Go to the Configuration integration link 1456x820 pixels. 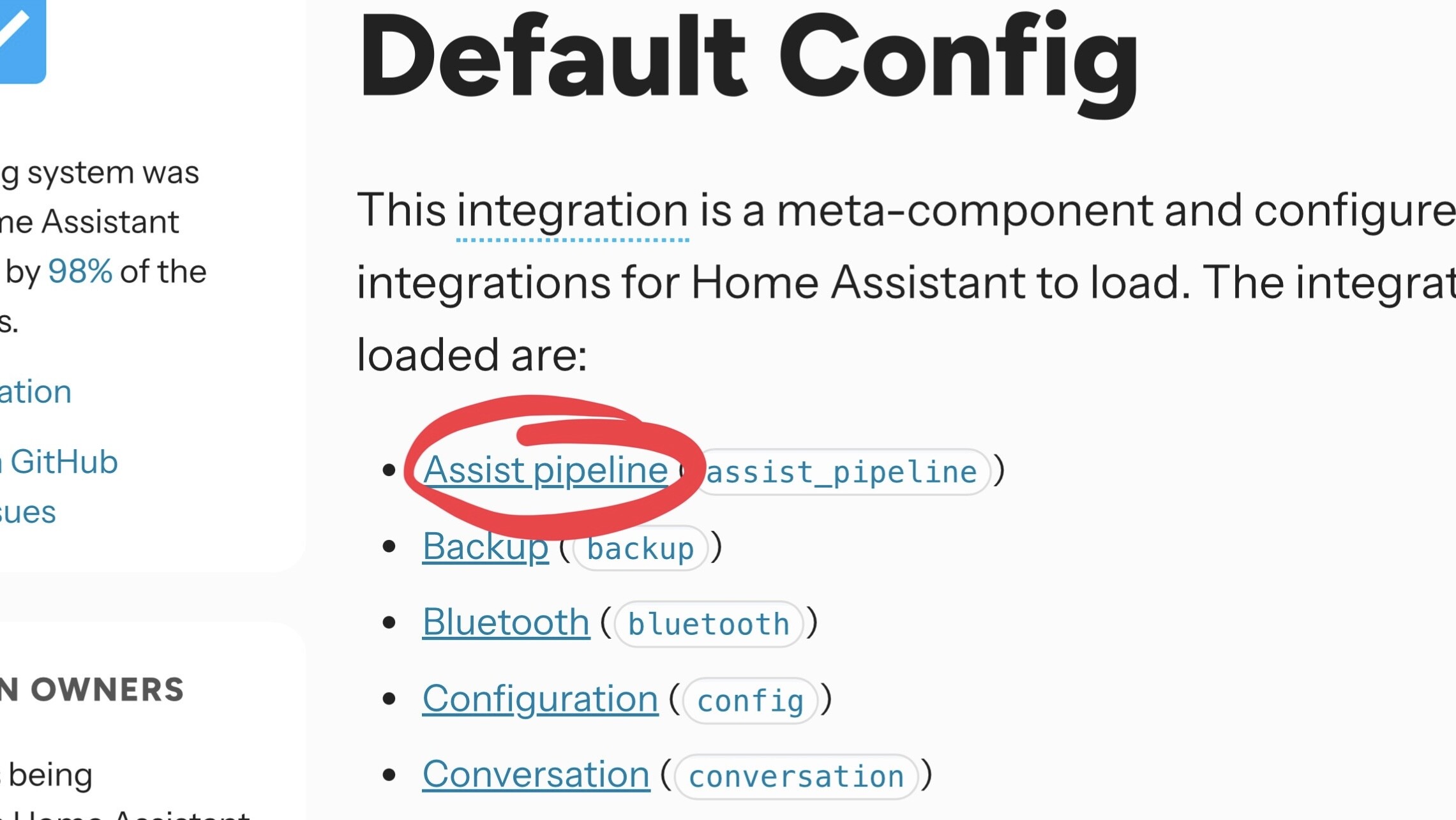(x=540, y=699)
